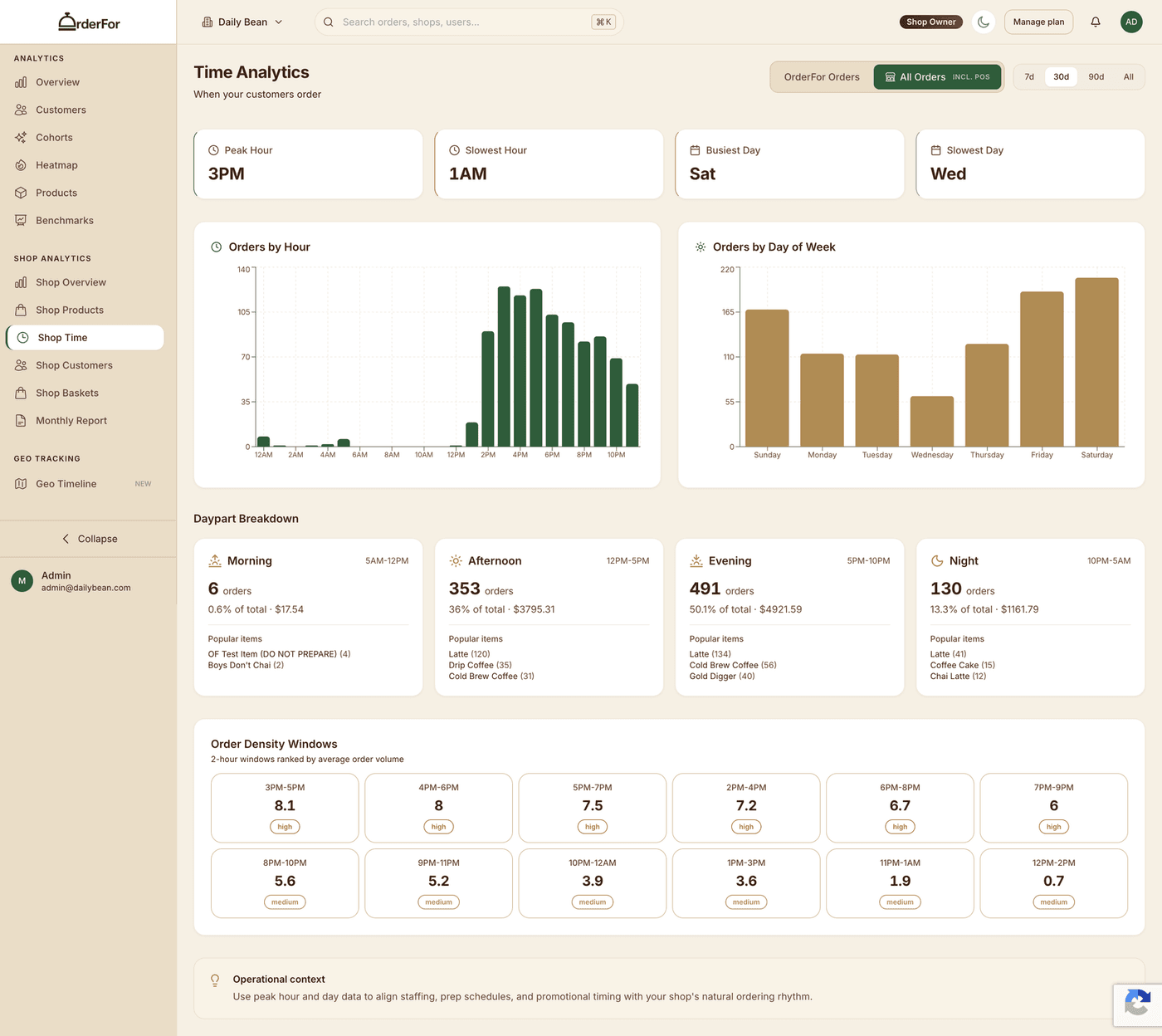This screenshot has height=1036, width=1162.
Task: Select All Orders incl. POS
Action: 937,77
